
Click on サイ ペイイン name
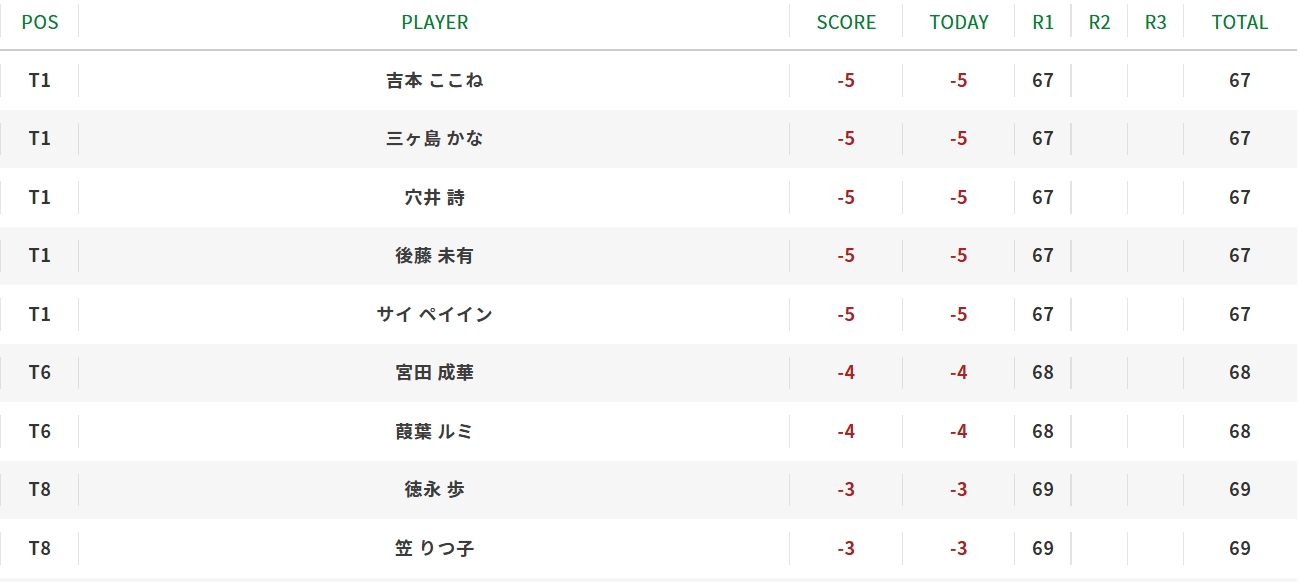coord(434,314)
